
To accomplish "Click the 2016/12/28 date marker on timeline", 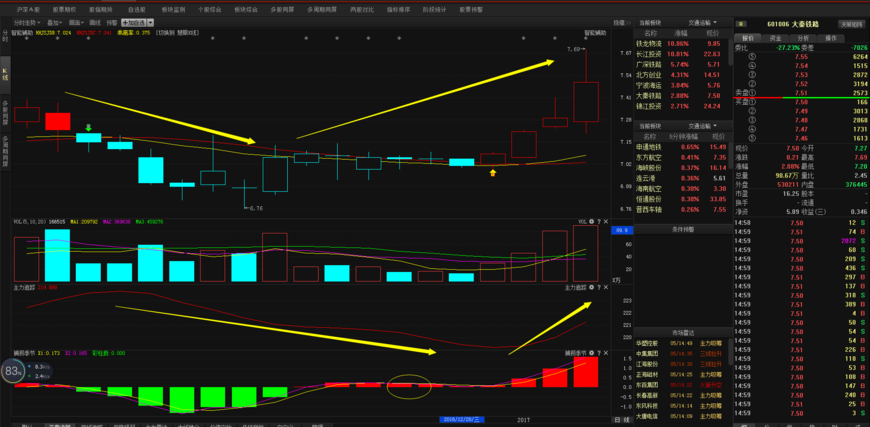I will point(461,420).
